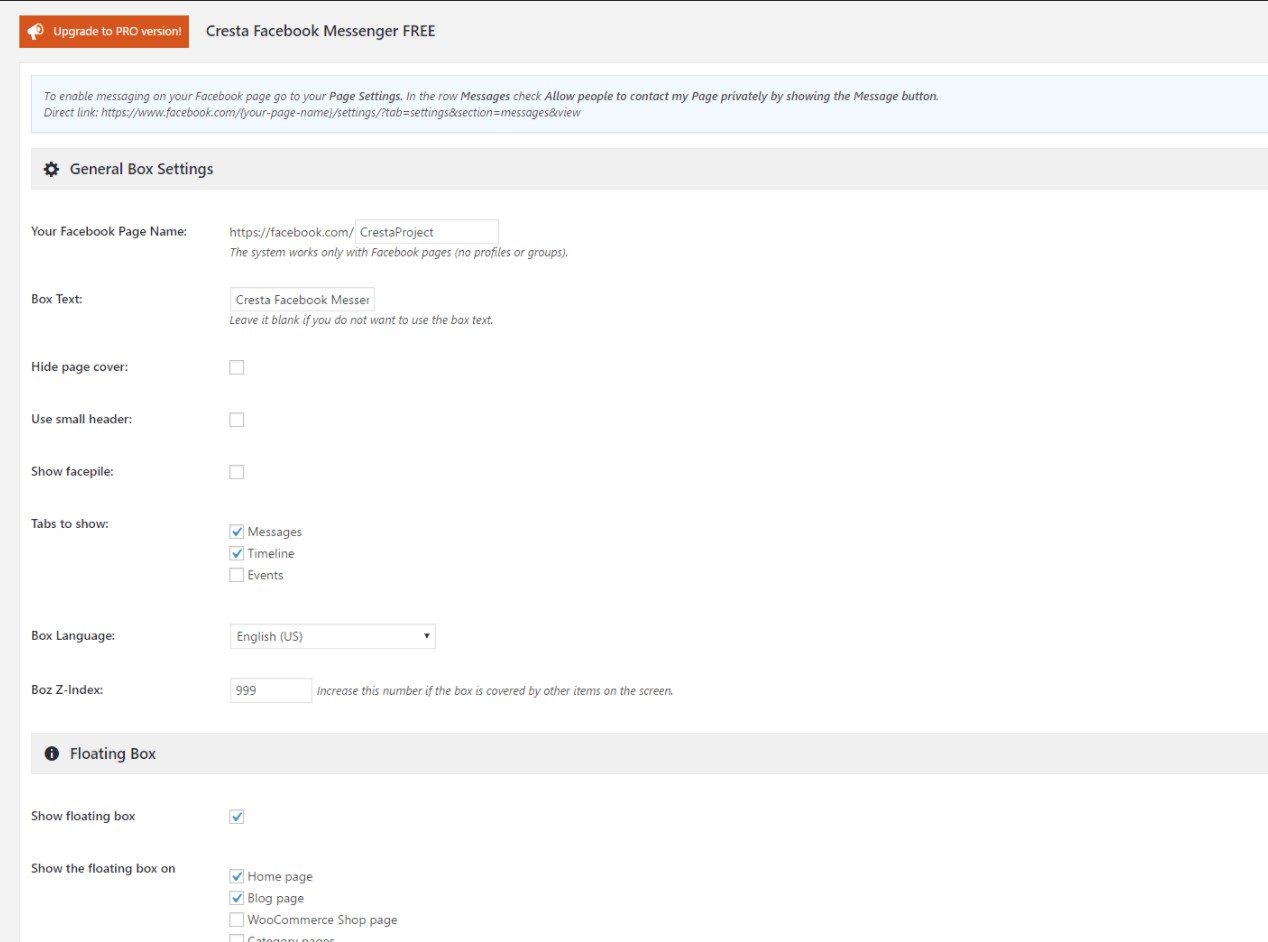Click the 'Tabs to show:' label
The image size is (1268, 942).
click(70, 524)
